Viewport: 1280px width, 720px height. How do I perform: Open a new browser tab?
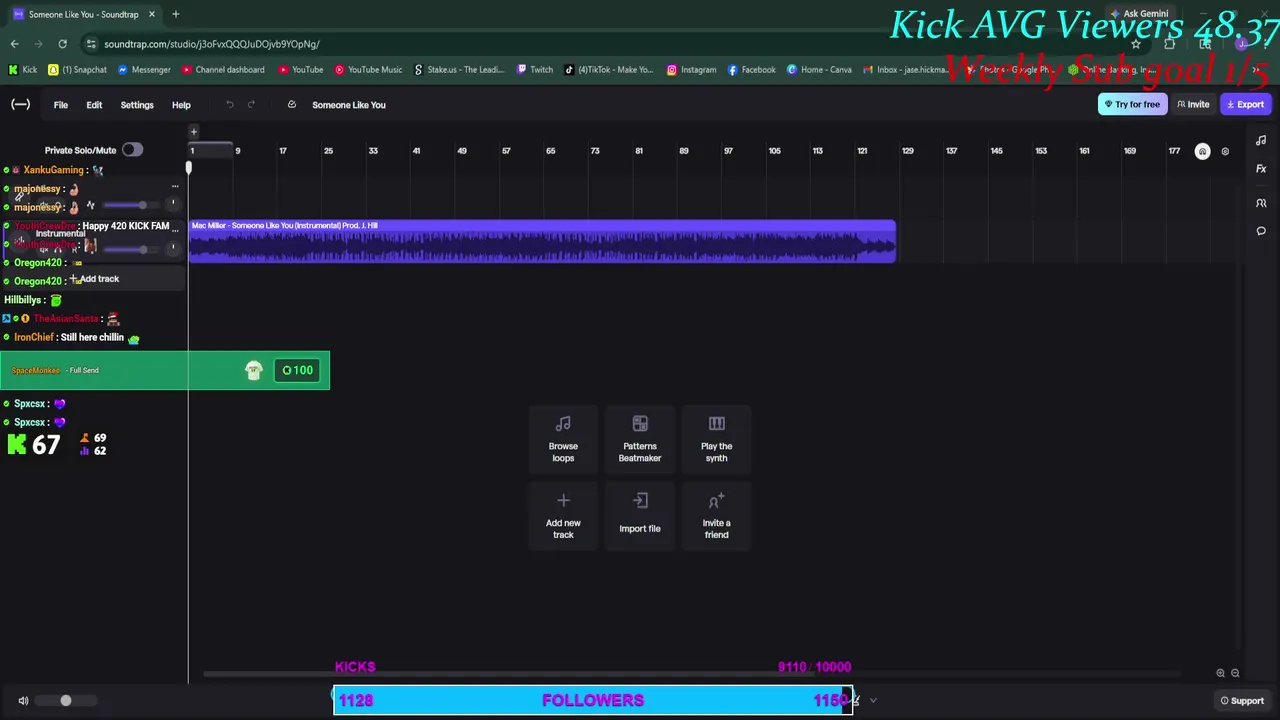[x=175, y=14]
